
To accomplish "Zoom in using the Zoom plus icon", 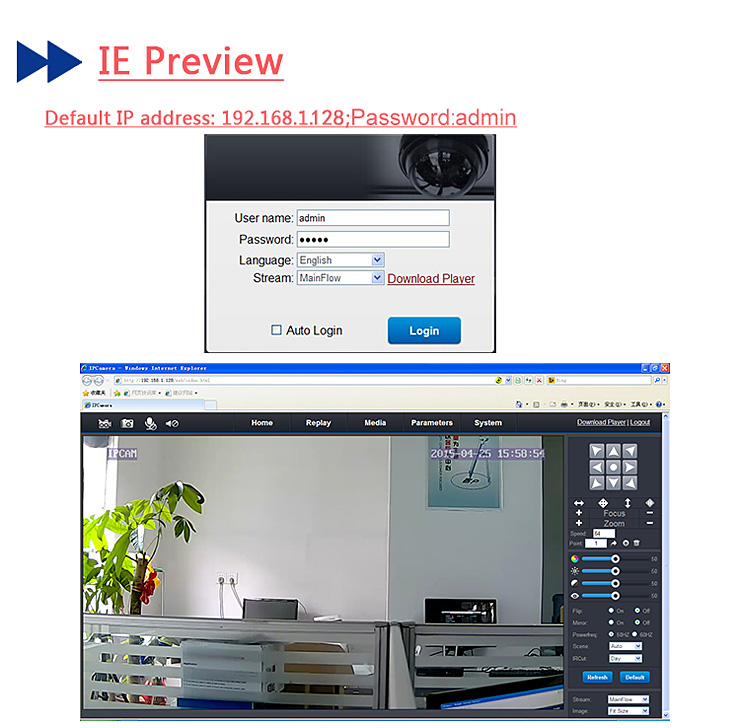I will pyautogui.click(x=579, y=523).
